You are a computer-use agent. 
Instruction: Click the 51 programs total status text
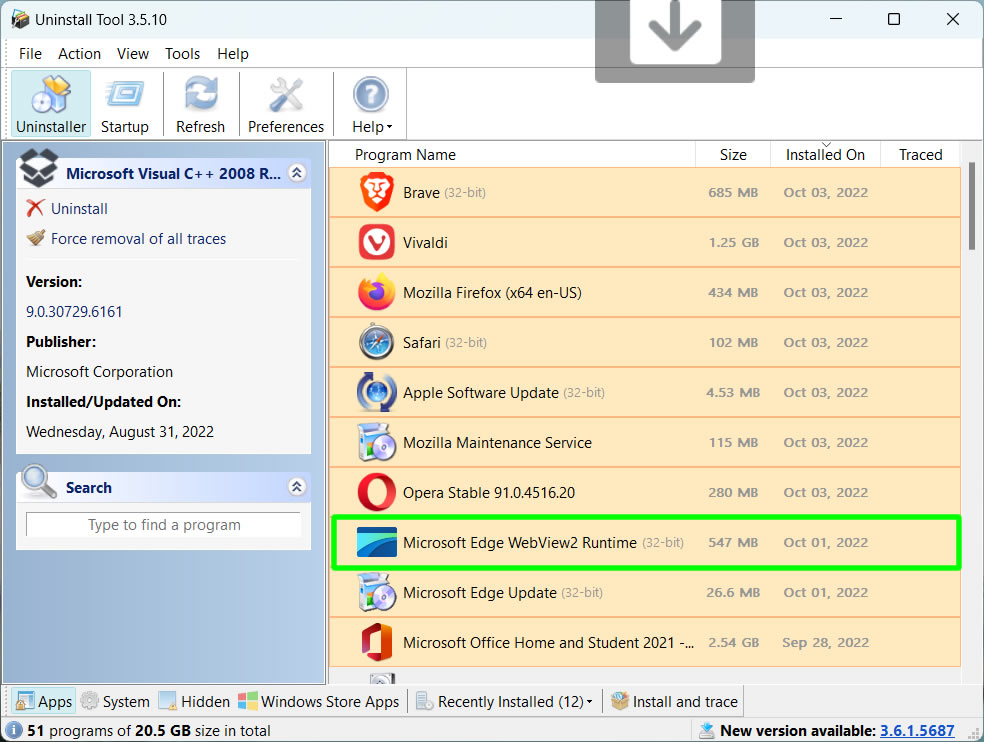click(149, 731)
